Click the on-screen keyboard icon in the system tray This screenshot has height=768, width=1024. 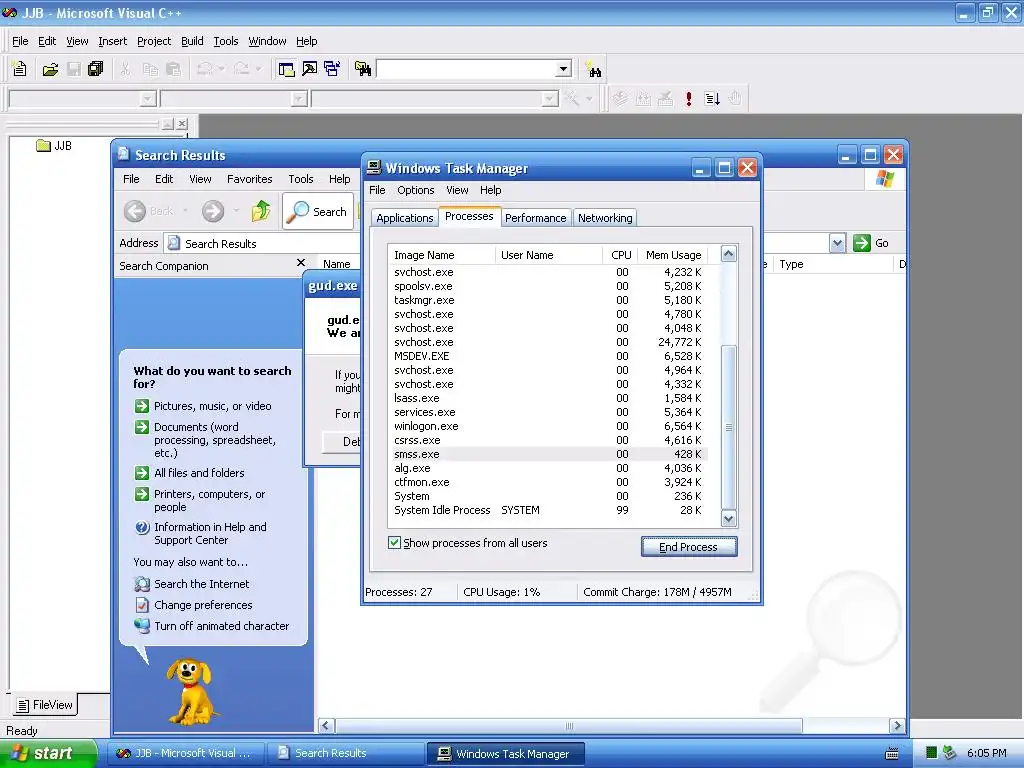pyautogui.click(x=891, y=754)
